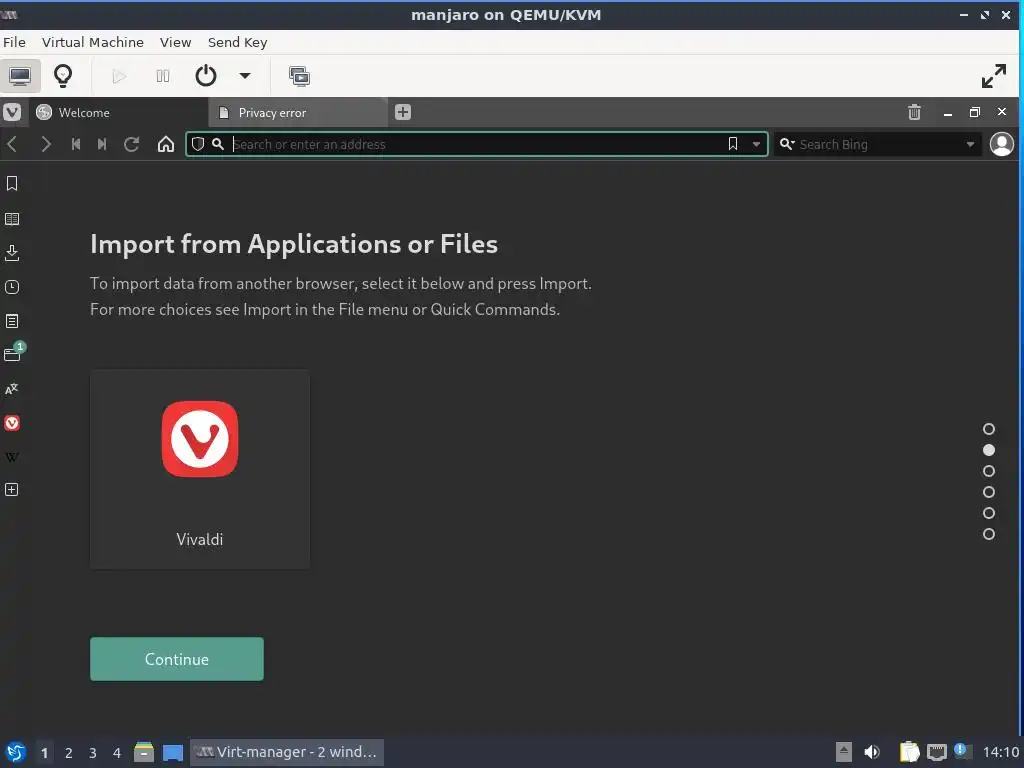Bookmark the page from address bar
The image size is (1024, 768).
pos(733,144)
